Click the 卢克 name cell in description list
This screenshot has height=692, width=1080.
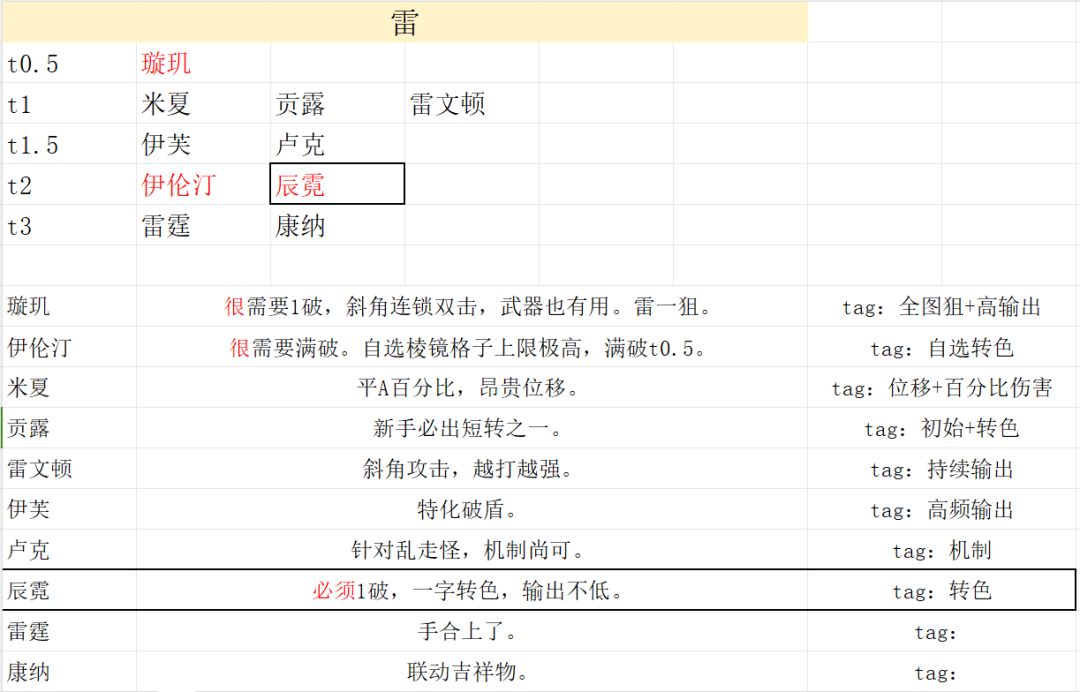point(69,549)
